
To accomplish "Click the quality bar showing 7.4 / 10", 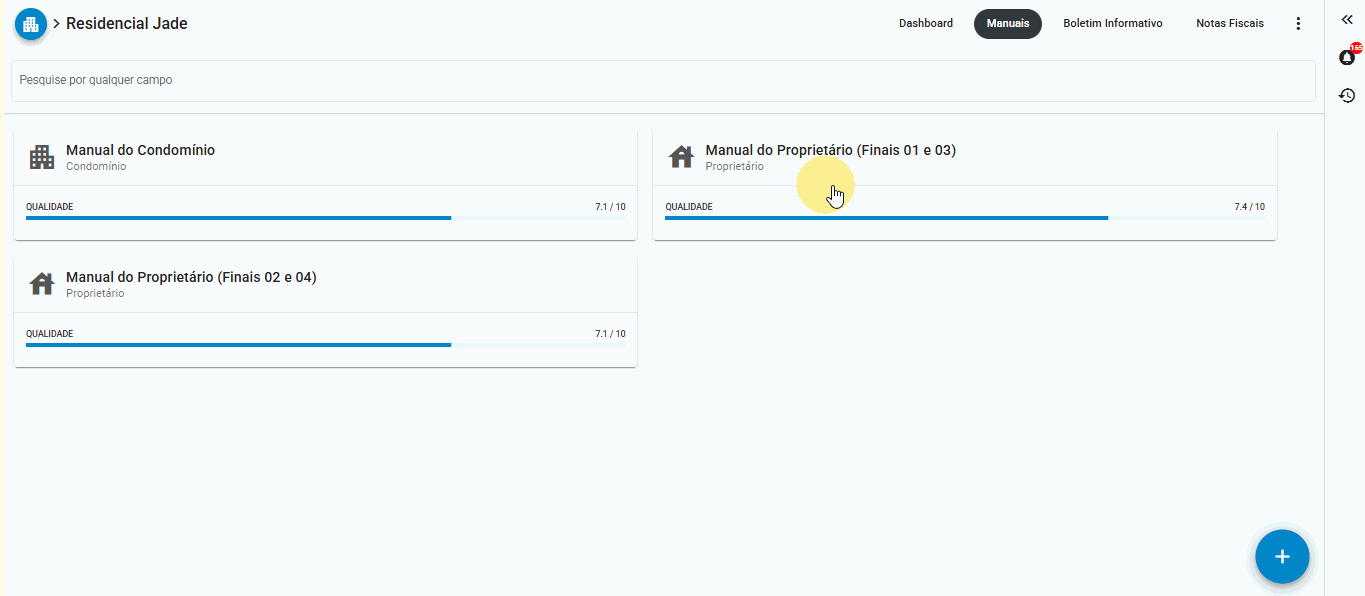I will point(964,217).
